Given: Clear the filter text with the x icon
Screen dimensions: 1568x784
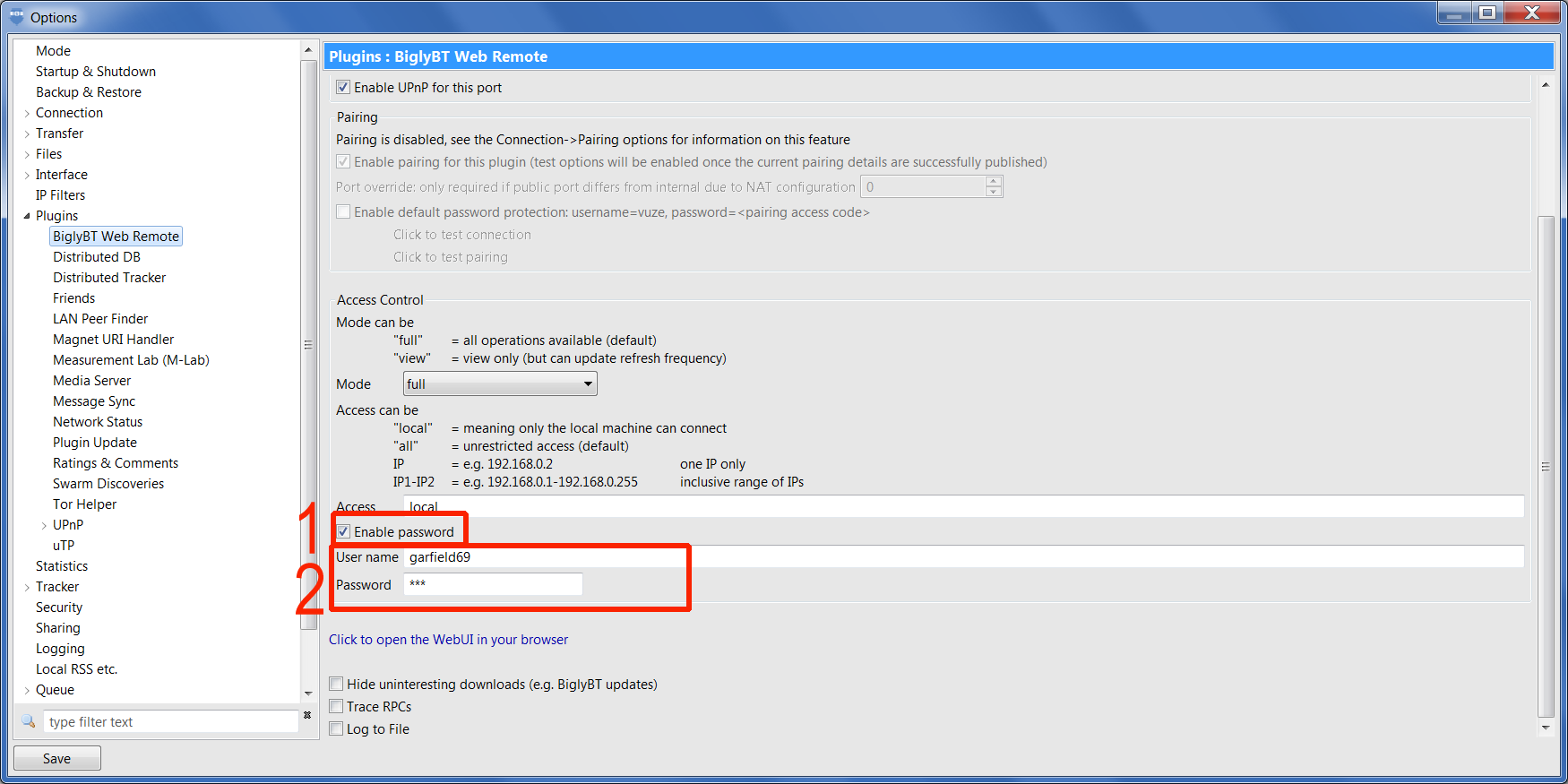Looking at the screenshot, I should click(307, 715).
